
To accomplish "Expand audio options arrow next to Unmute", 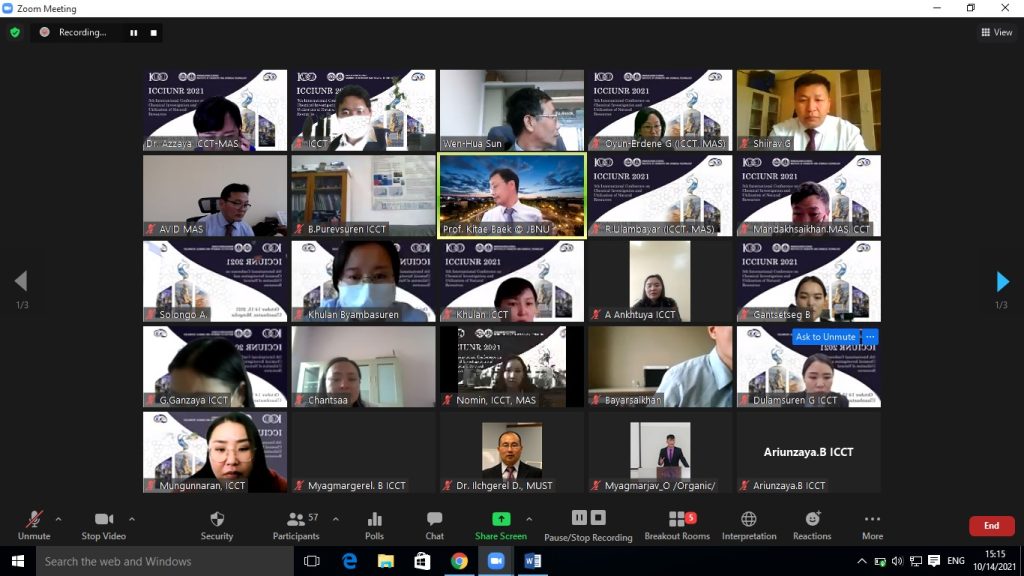I will click(58, 519).
